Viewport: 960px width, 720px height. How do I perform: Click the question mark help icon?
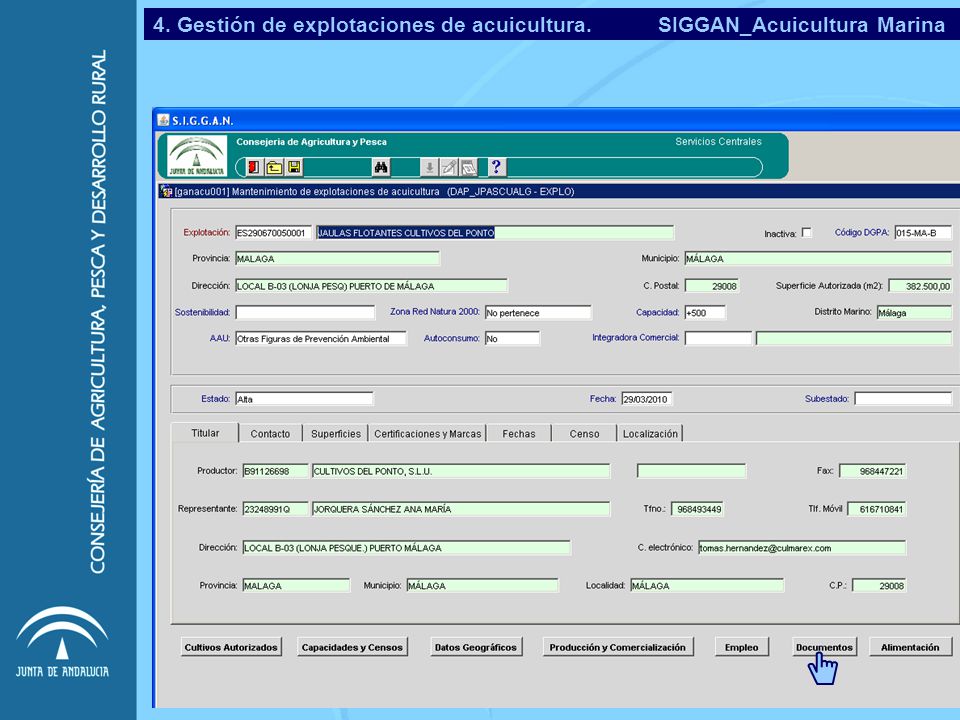click(496, 167)
